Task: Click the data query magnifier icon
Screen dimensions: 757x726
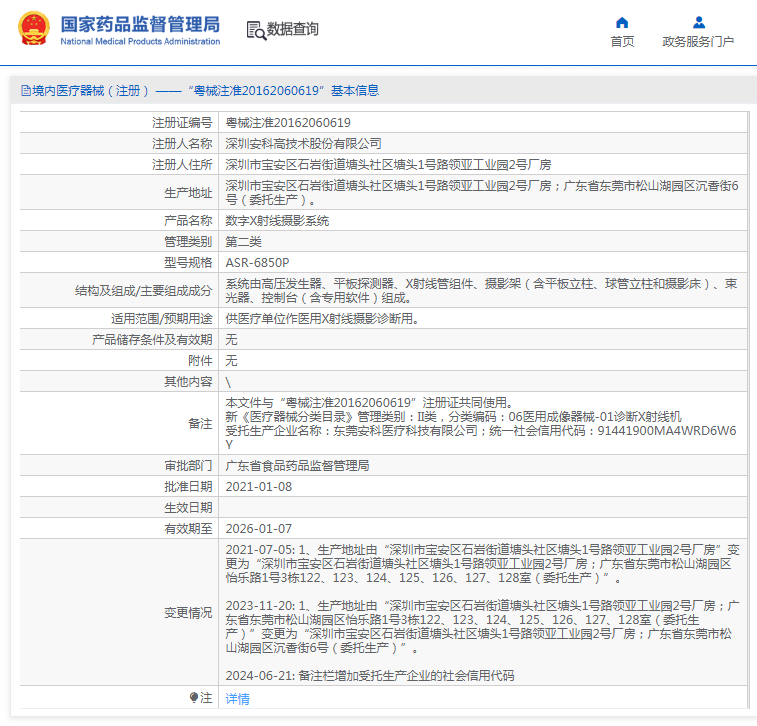Action: pyautogui.click(x=256, y=30)
